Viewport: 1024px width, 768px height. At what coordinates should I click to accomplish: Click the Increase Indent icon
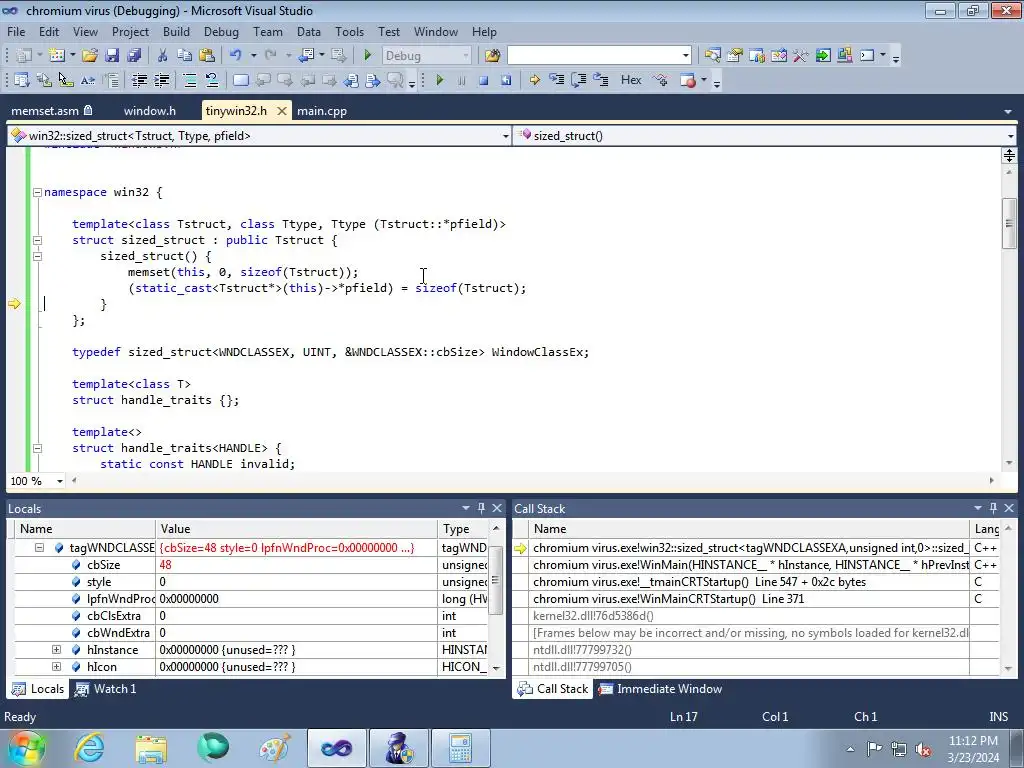(x=161, y=80)
